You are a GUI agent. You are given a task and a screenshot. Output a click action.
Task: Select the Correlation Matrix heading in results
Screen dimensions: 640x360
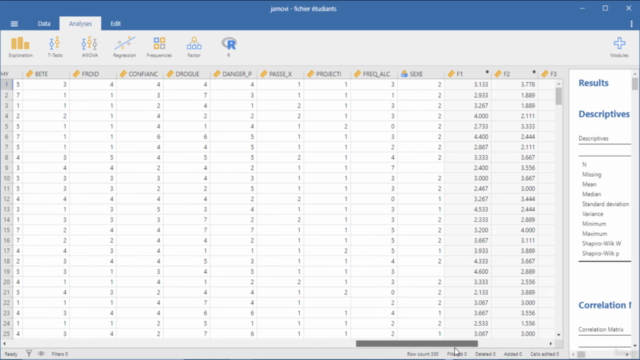coord(605,305)
